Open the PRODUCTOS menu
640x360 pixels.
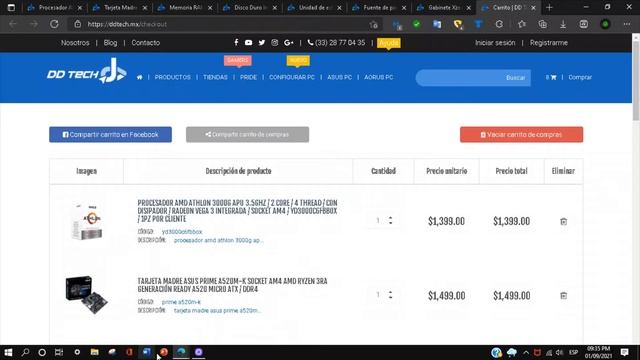click(x=173, y=77)
